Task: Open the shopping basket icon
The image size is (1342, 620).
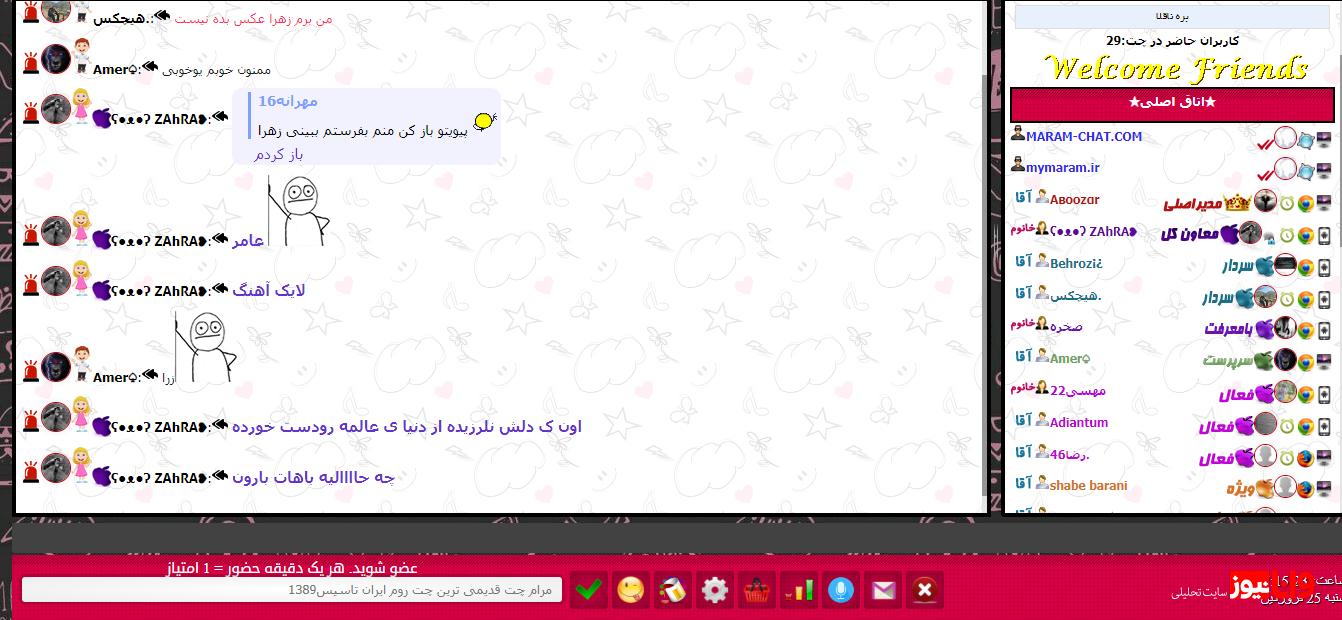Action: pos(756,590)
